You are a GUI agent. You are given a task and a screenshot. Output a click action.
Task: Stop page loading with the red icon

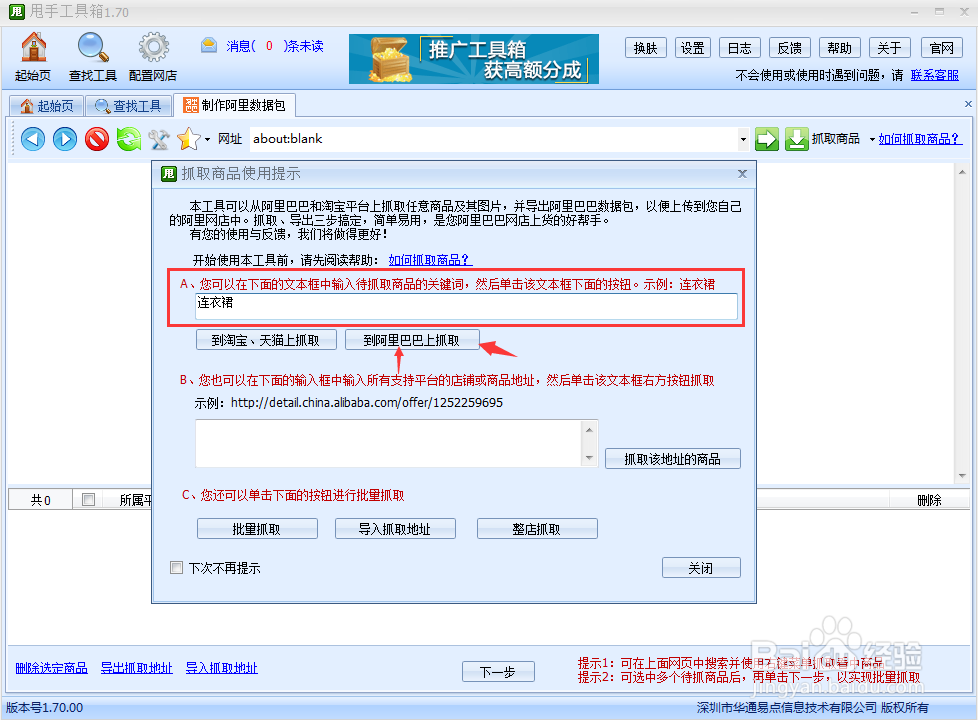[x=95, y=138]
